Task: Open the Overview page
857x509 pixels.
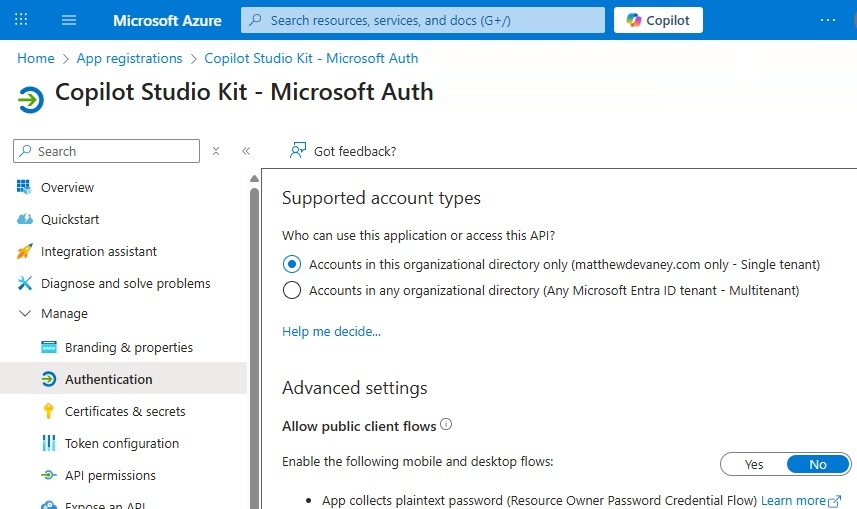Action: point(67,187)
